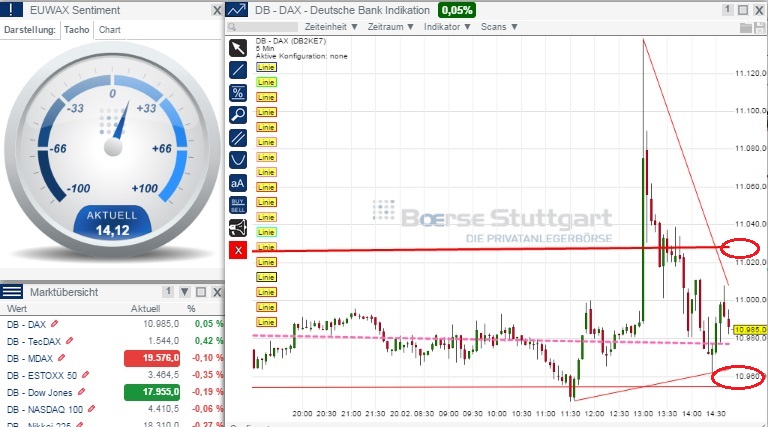Select the percent measurement tool

point(238,93)
